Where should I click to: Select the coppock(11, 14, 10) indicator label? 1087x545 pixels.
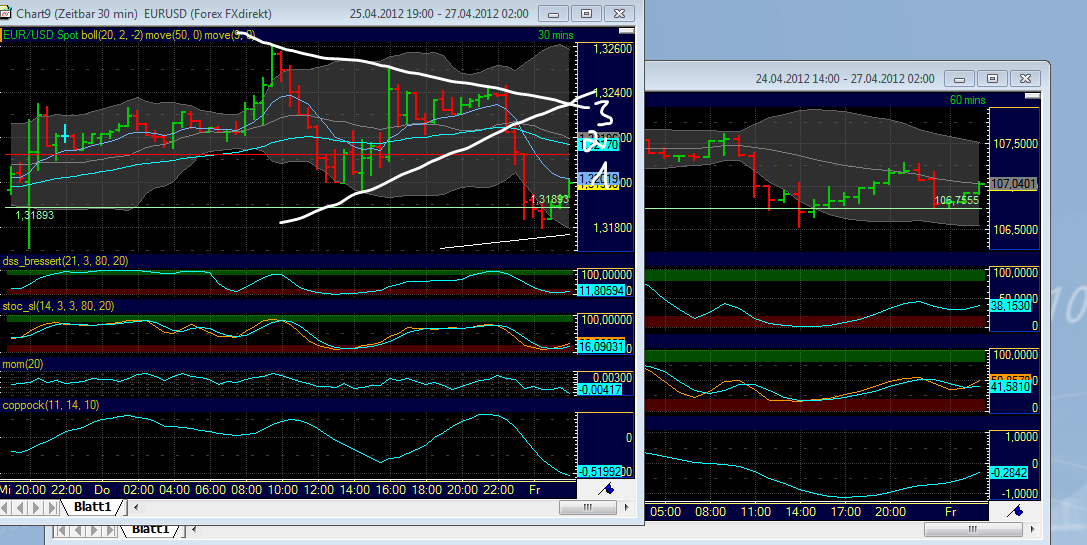pos(51,404)
